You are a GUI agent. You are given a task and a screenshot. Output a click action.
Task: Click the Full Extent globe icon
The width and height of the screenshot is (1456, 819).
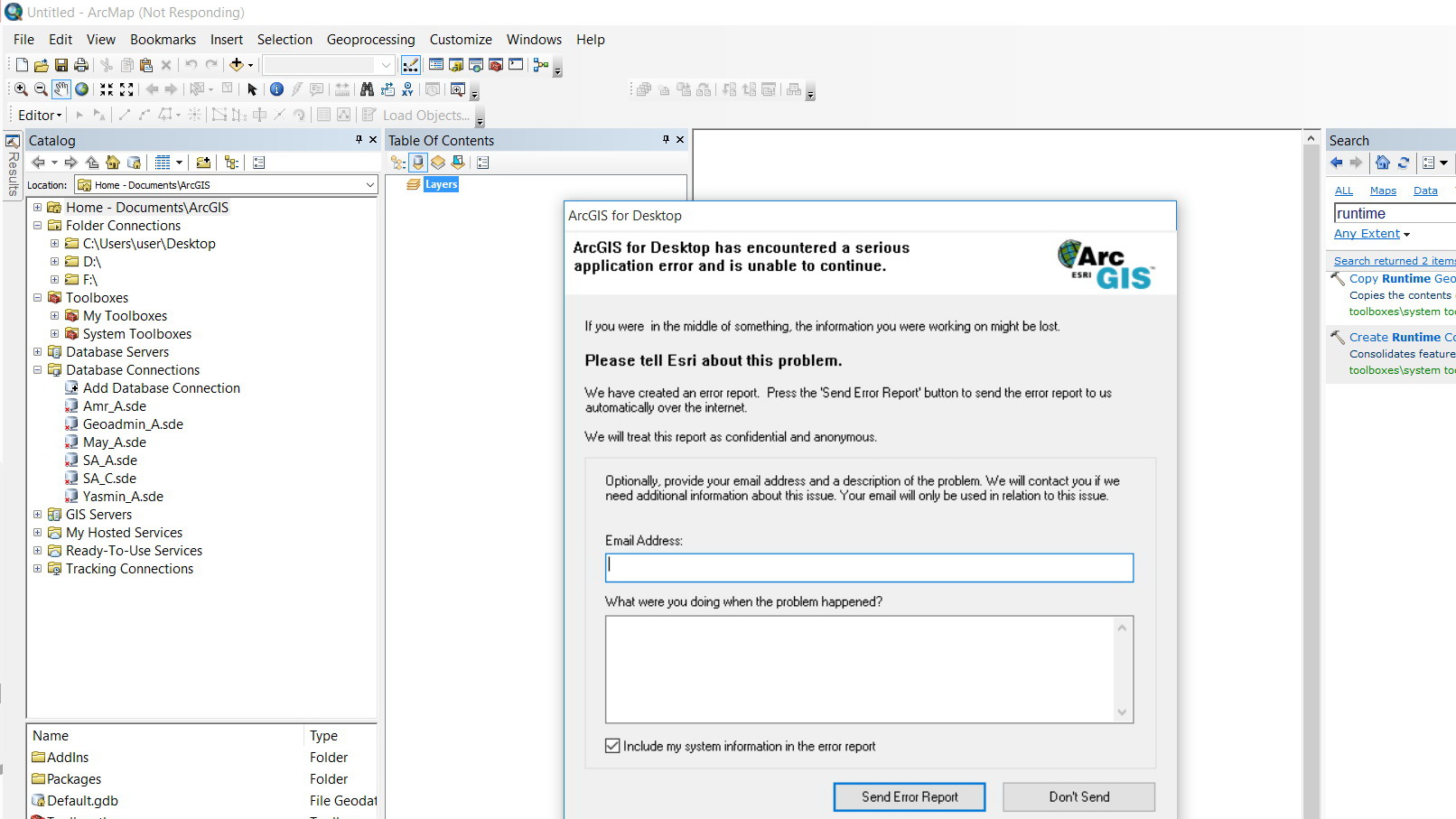[82, 89]
